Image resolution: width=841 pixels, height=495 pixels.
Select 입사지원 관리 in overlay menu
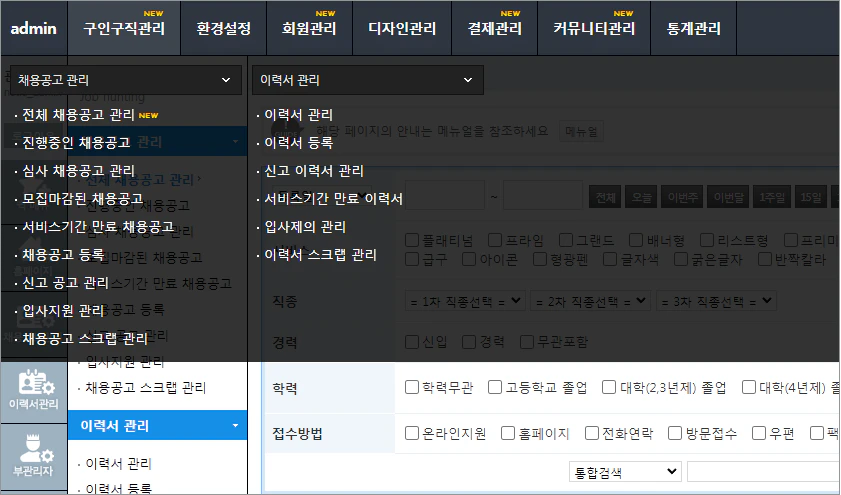pyautogui.click(x=63, y=311)
